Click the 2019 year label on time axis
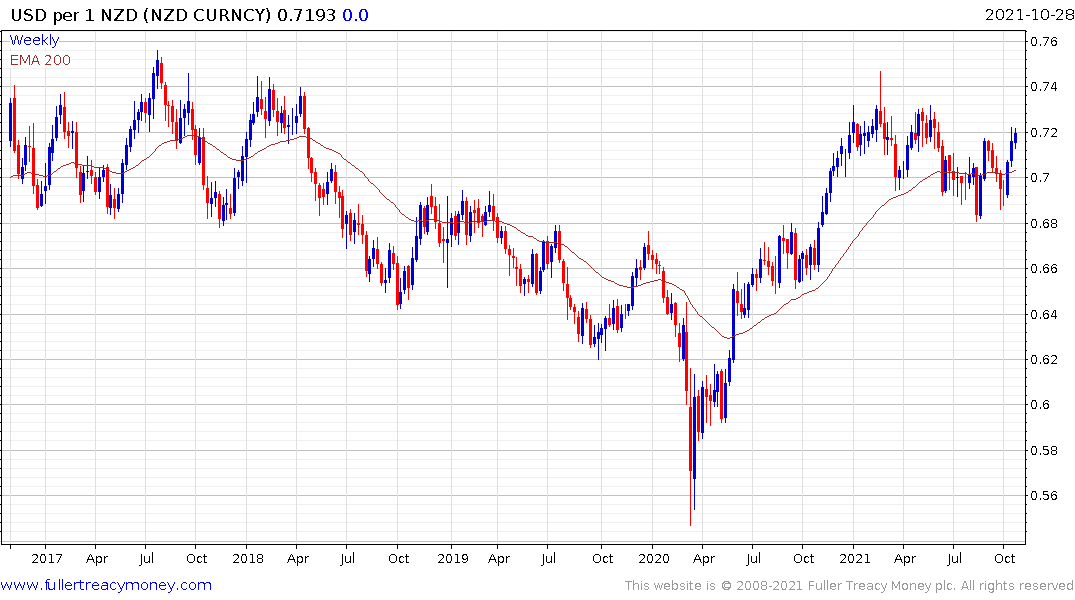1075x600 pixels. tap(452, 558)
